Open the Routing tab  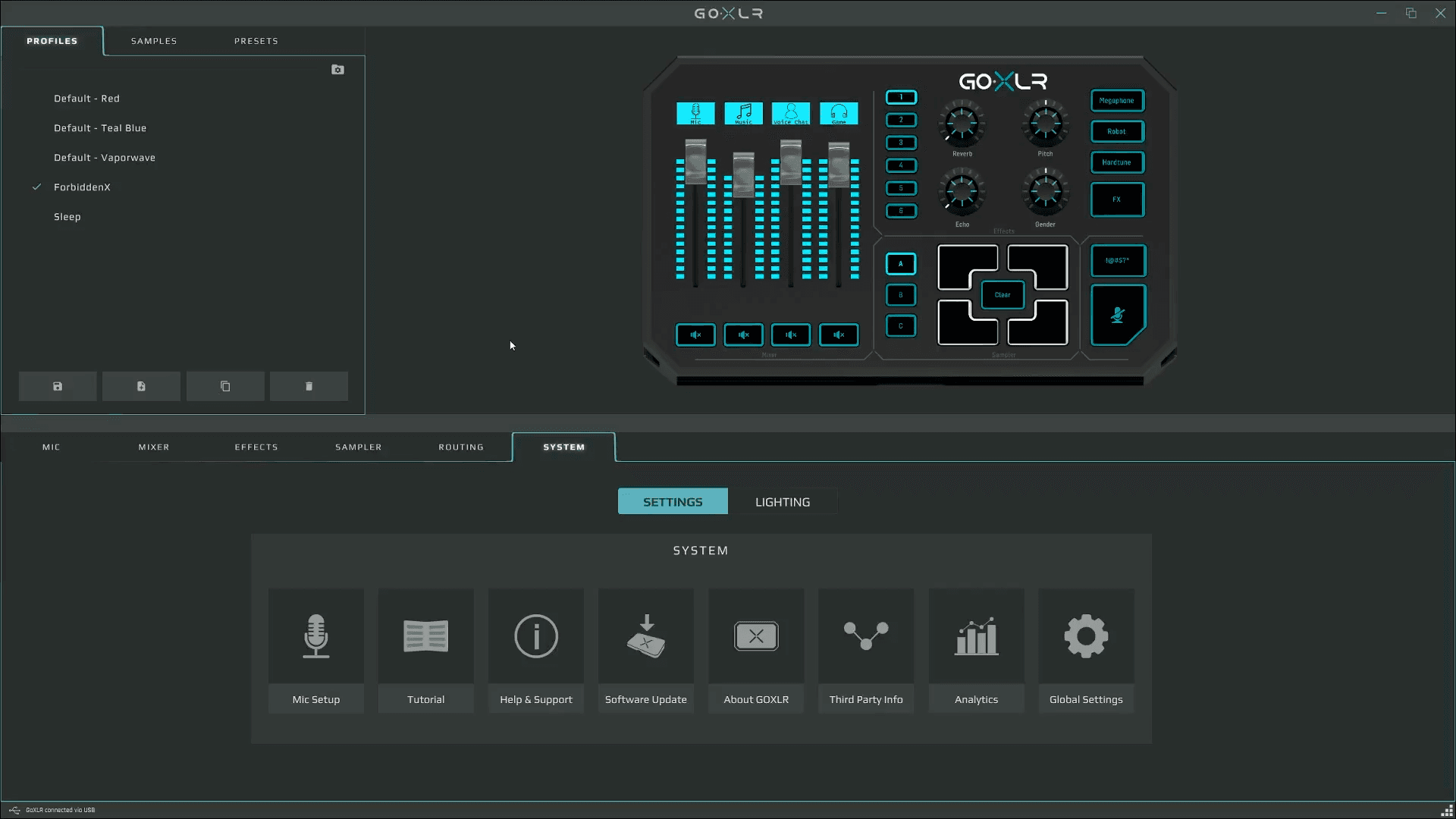point(461,447)
